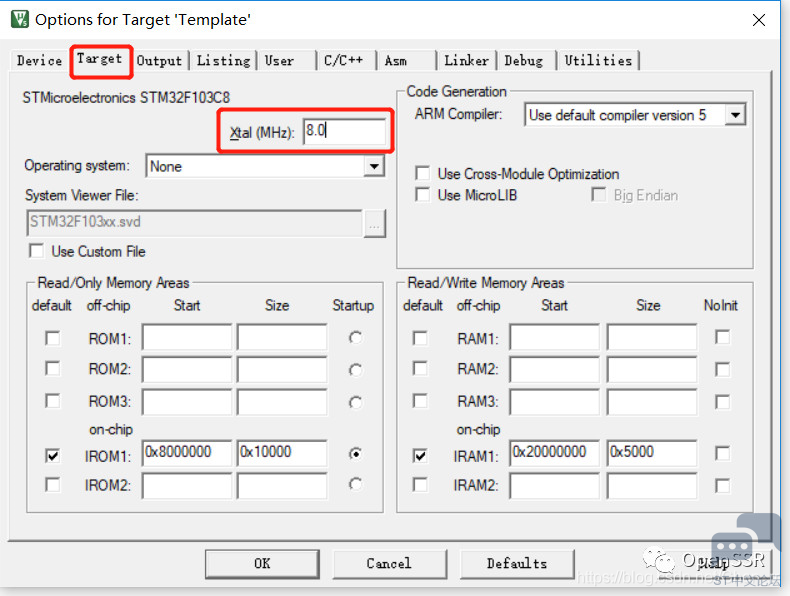
Task: Click the Xtal (MHz) input field
Action: [x=345, y=131]
